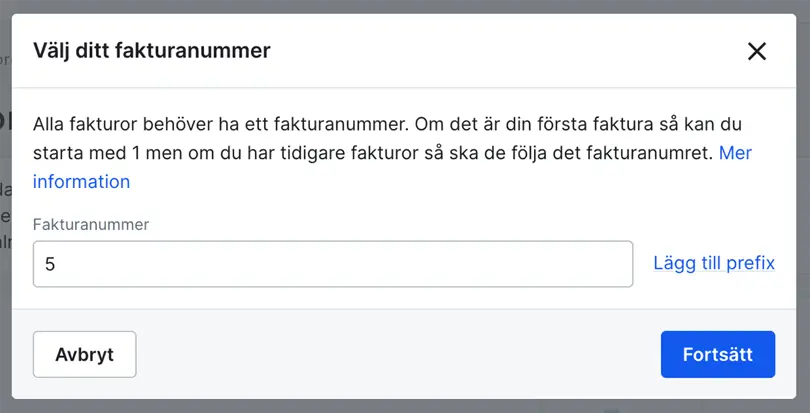810x413 pixels.
Task: Continue with invoice number 5 via Fortsätt
Action: (x=717, y=354)
